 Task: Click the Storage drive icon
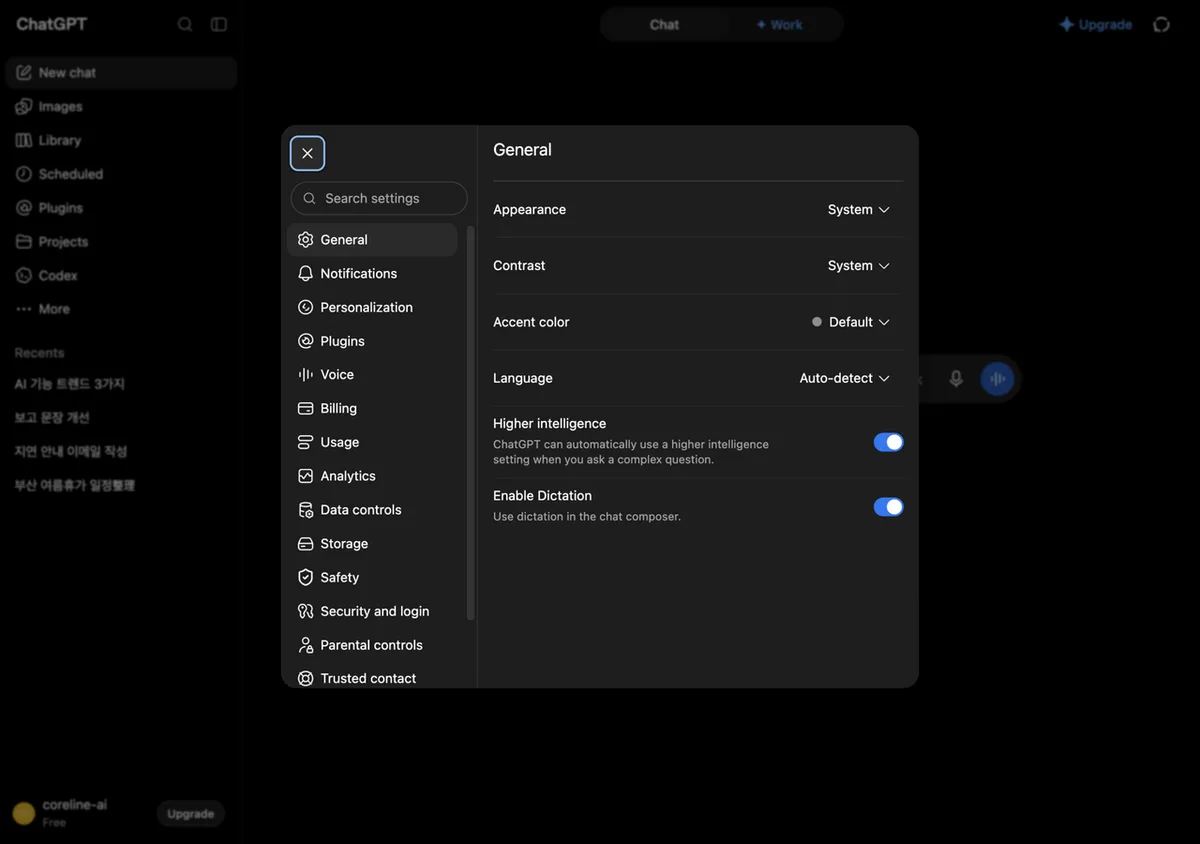point(306,544)
